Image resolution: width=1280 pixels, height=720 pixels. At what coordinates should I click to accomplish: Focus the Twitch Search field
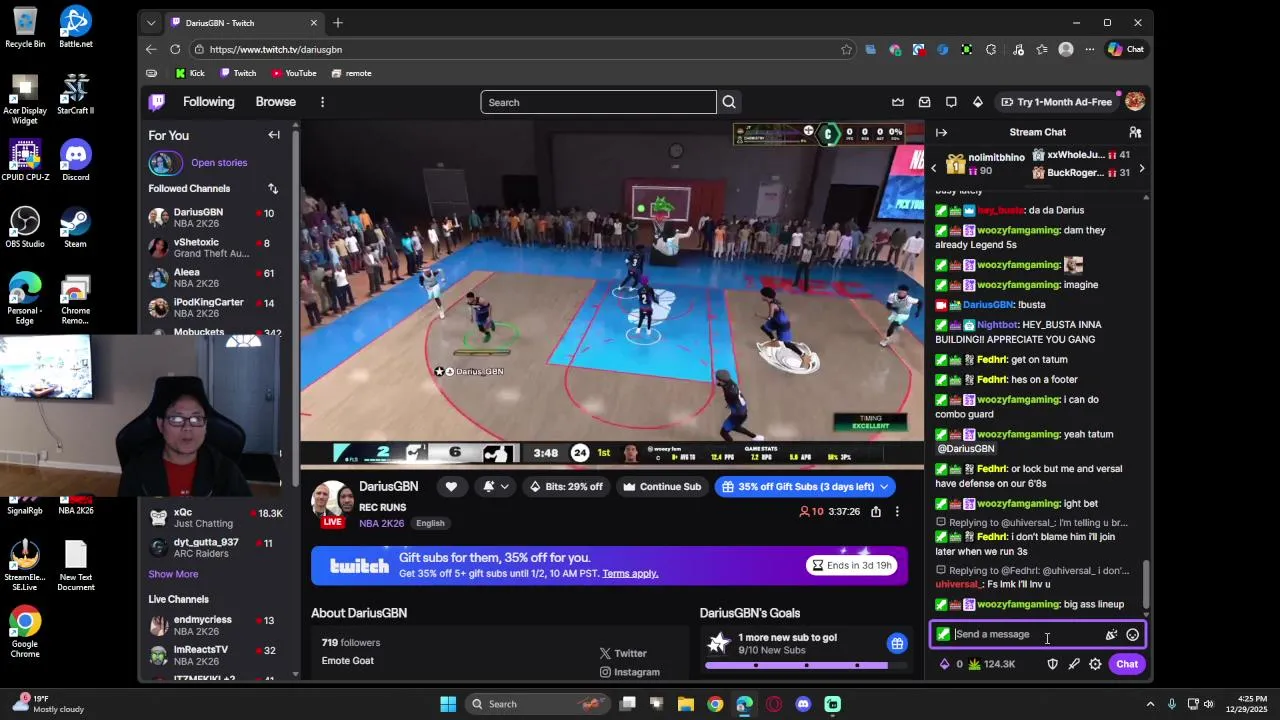point(599,102)
